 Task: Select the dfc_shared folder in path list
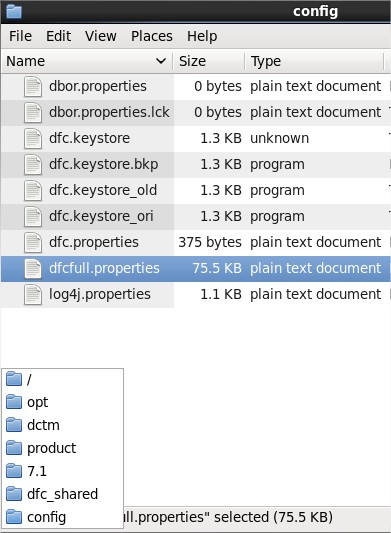click(x=62, y=494)
